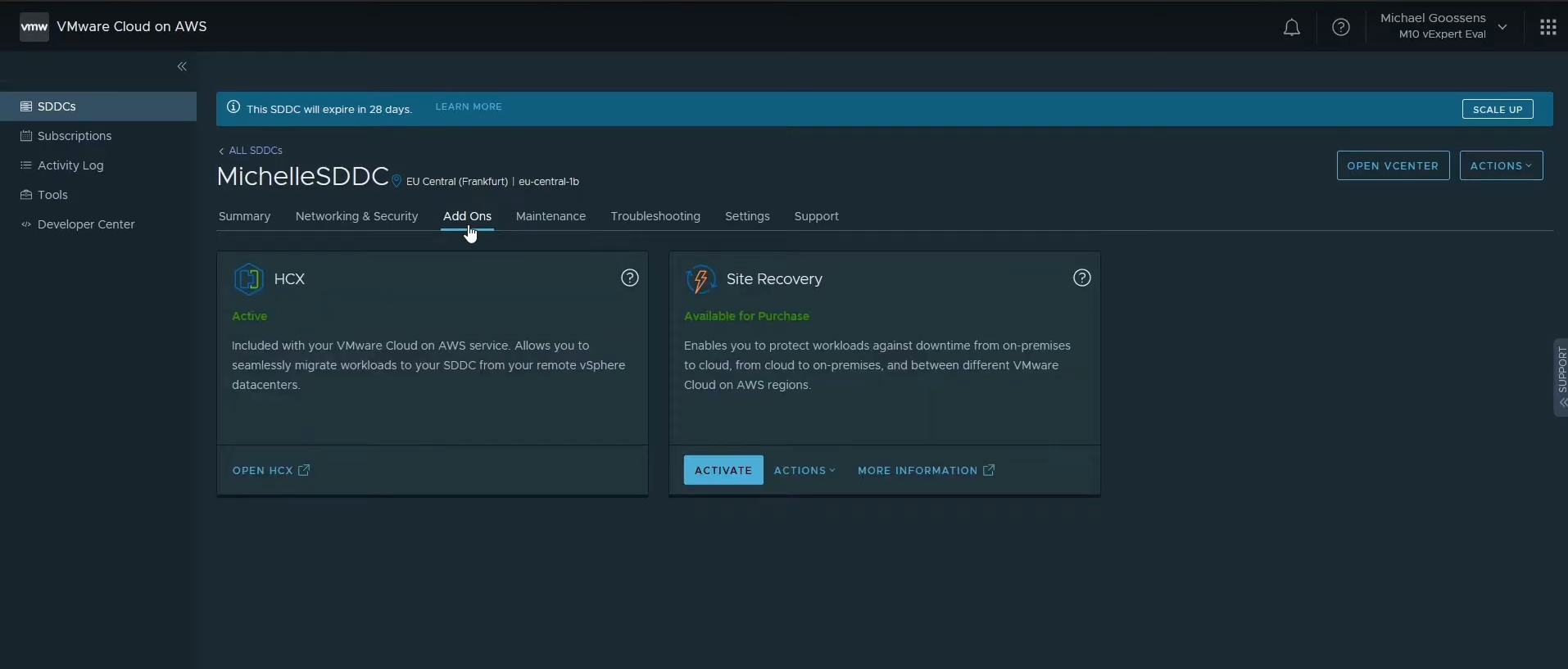Switch to the Settings tab
Screen dimensions: 1568x669
(747, 216)
